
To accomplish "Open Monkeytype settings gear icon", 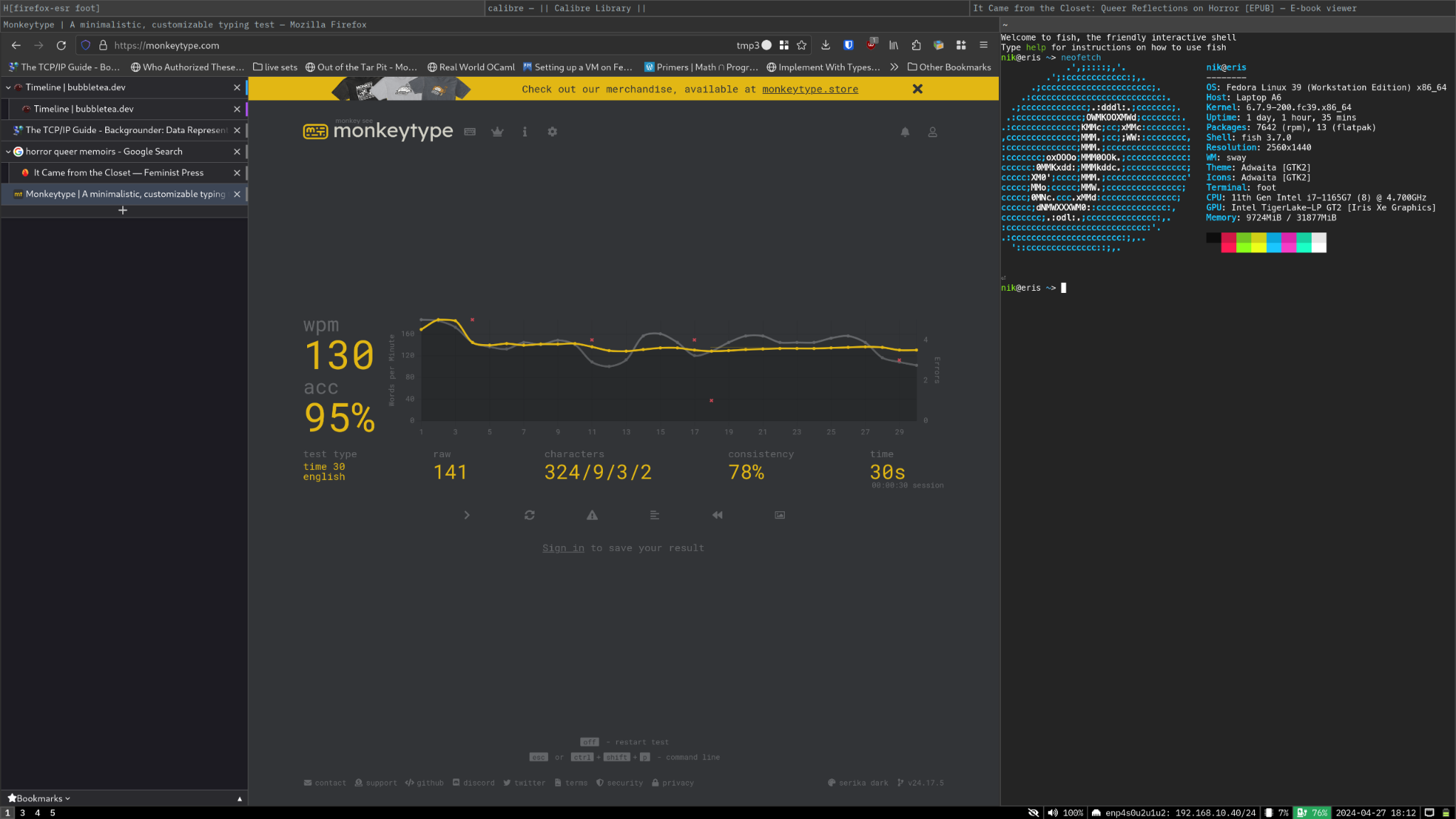I will (x=552, y=132).
